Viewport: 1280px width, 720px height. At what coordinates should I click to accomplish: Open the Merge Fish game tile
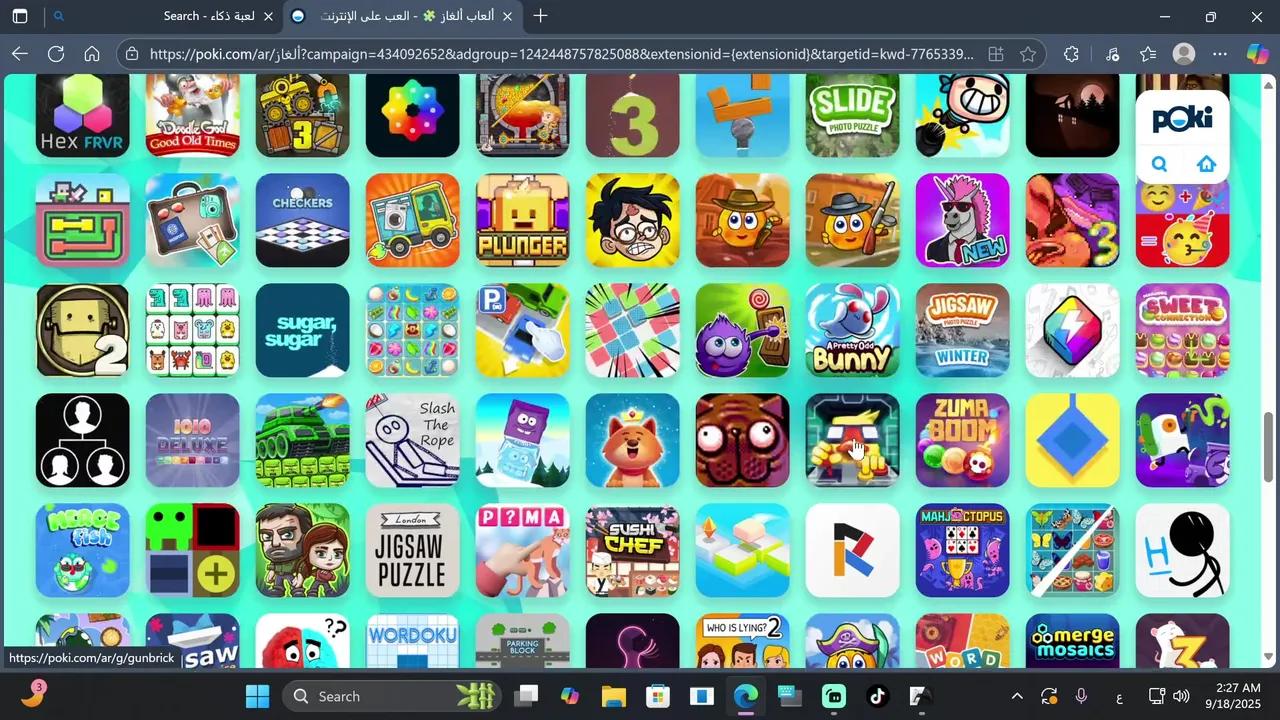(82, 550)
